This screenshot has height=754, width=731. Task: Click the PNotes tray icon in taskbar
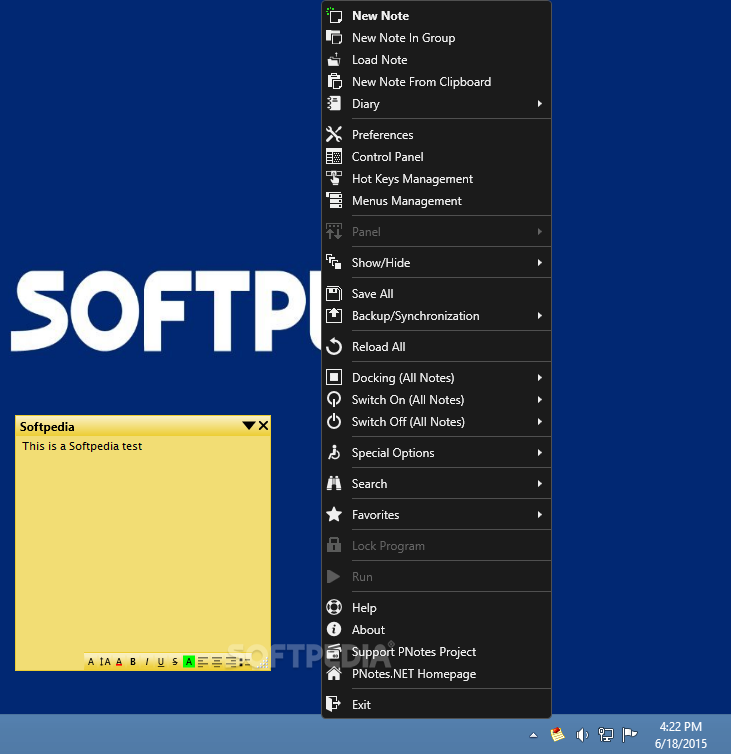click(x=557, y=734)
